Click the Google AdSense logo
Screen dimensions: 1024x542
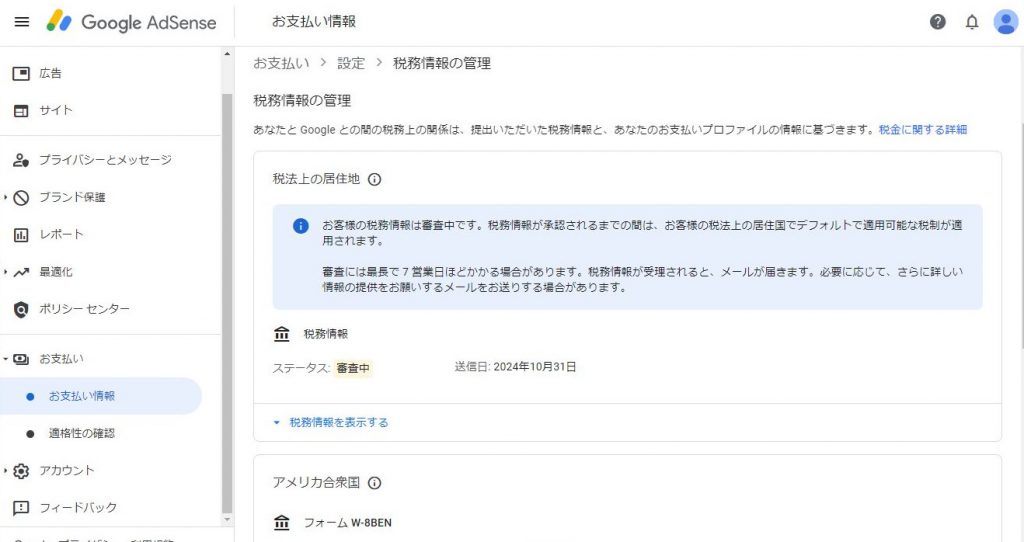pyautogui.click(x=131, y=22)
